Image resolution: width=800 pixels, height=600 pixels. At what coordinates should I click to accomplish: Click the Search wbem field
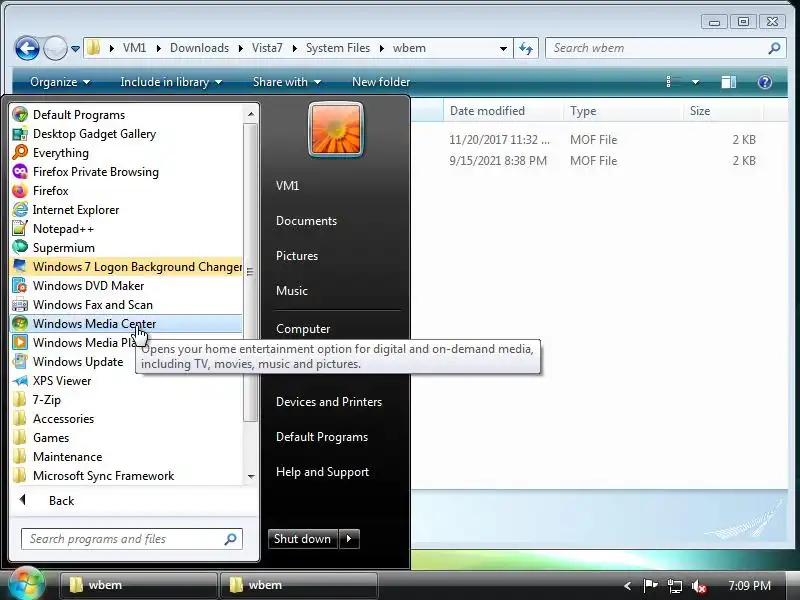(665, 48)
